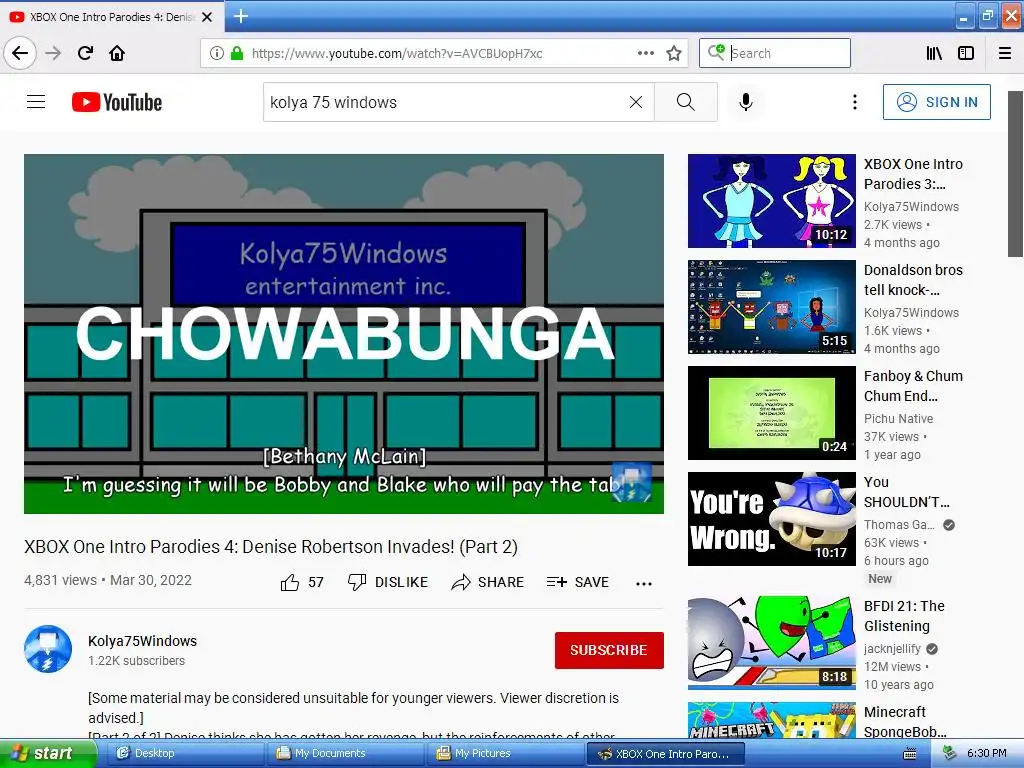Click the browser forward arrow
The width and height of the screenshot is (1024, 768).
click(x=53, y=53)
